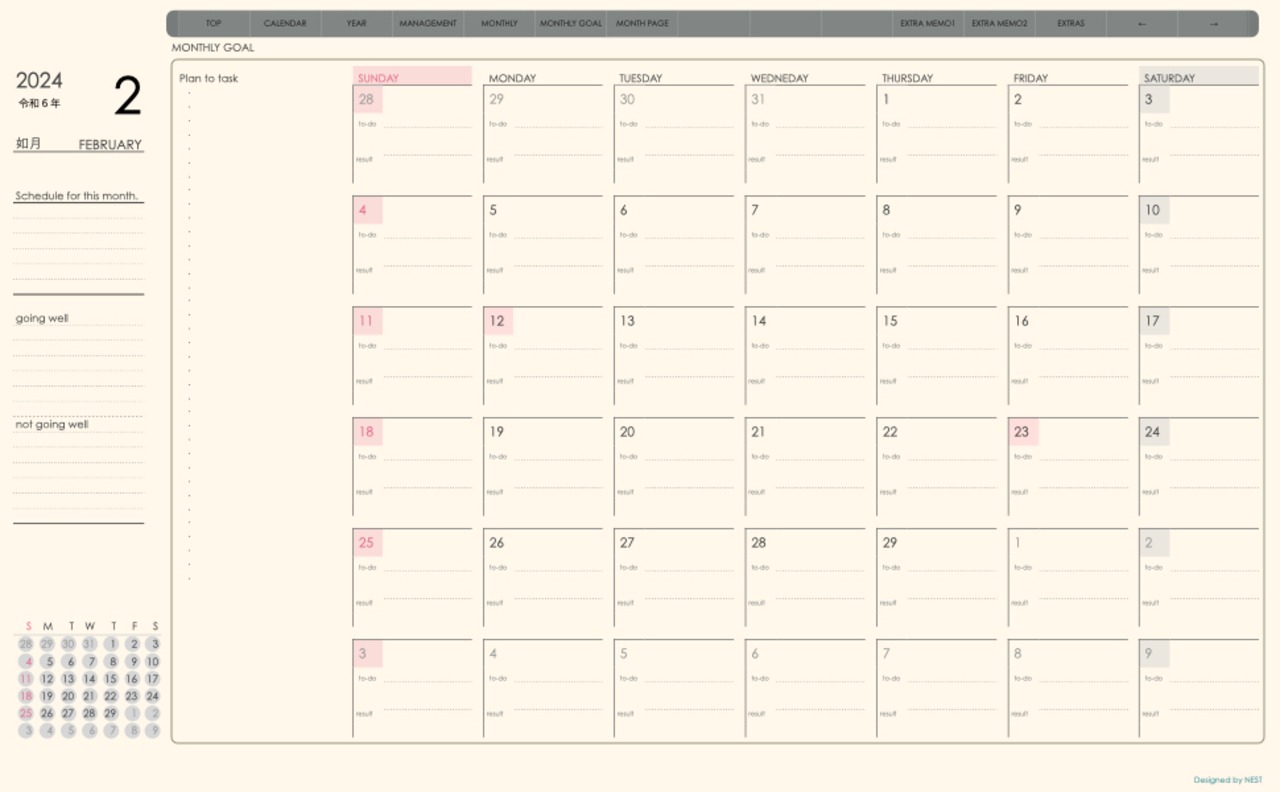Open the EXTRA MEMO1 tab

(927, 24)
